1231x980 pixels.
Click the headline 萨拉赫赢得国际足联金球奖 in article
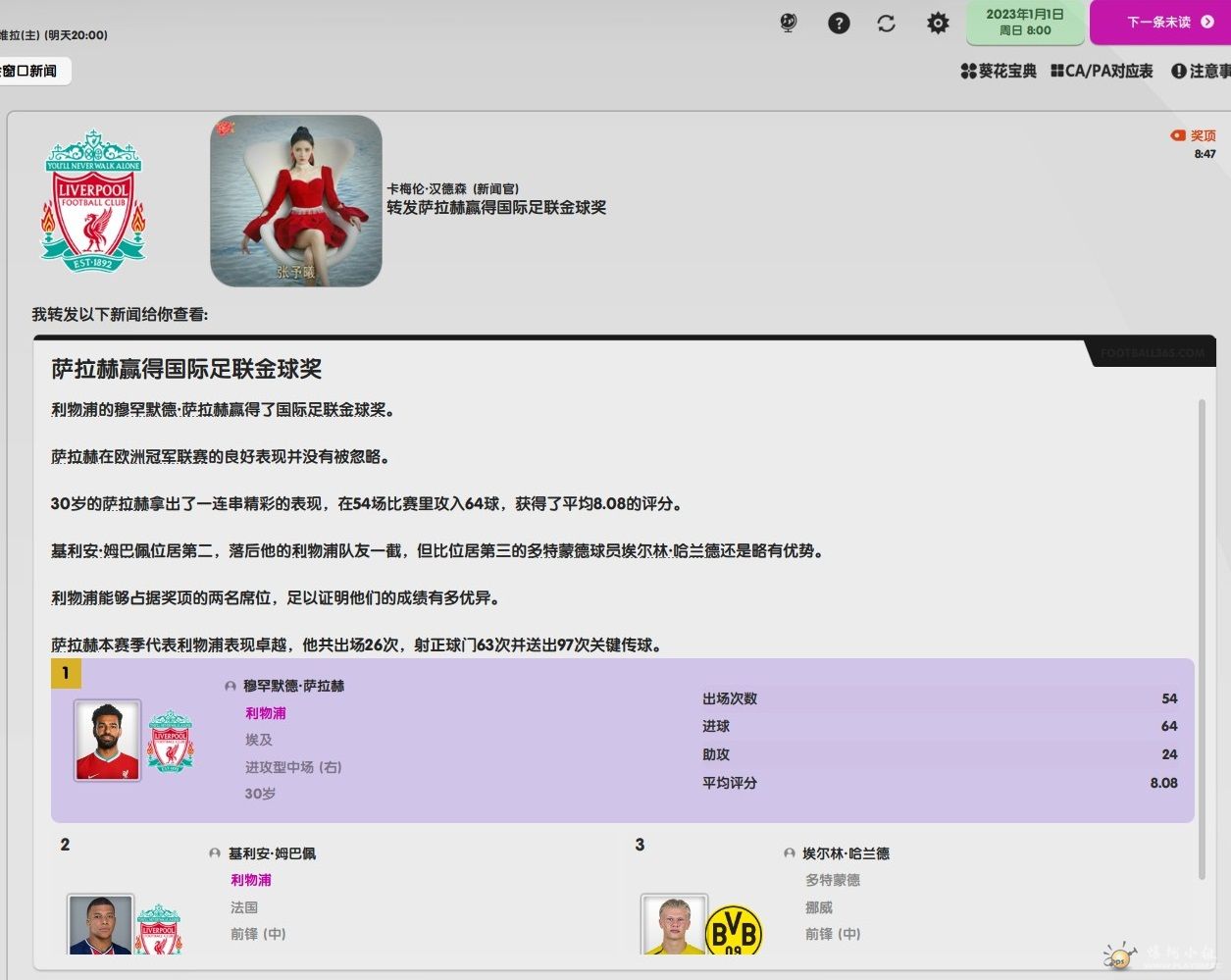pos(186,369)
